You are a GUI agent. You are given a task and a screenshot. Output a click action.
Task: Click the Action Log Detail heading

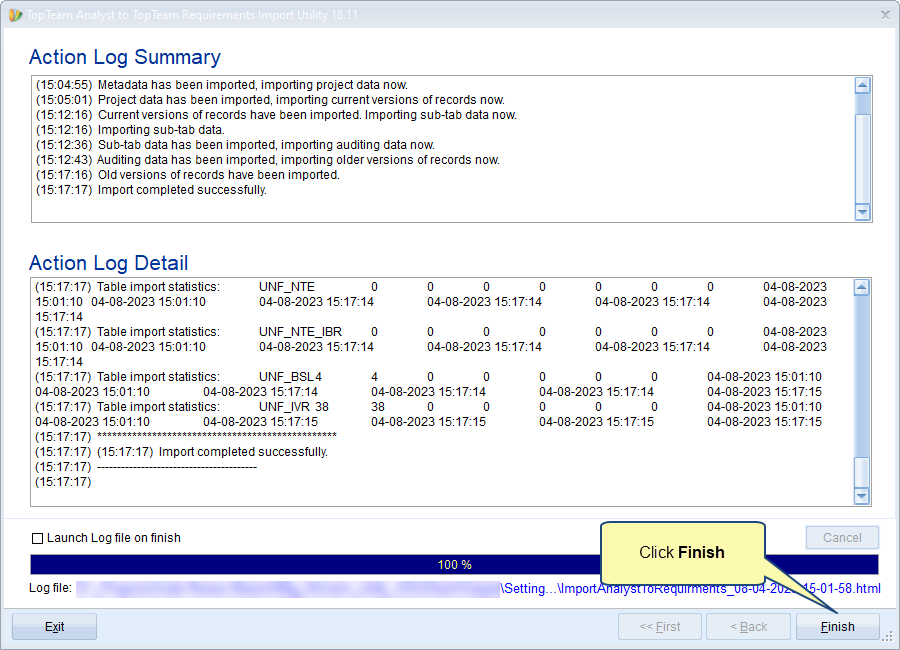108,263
